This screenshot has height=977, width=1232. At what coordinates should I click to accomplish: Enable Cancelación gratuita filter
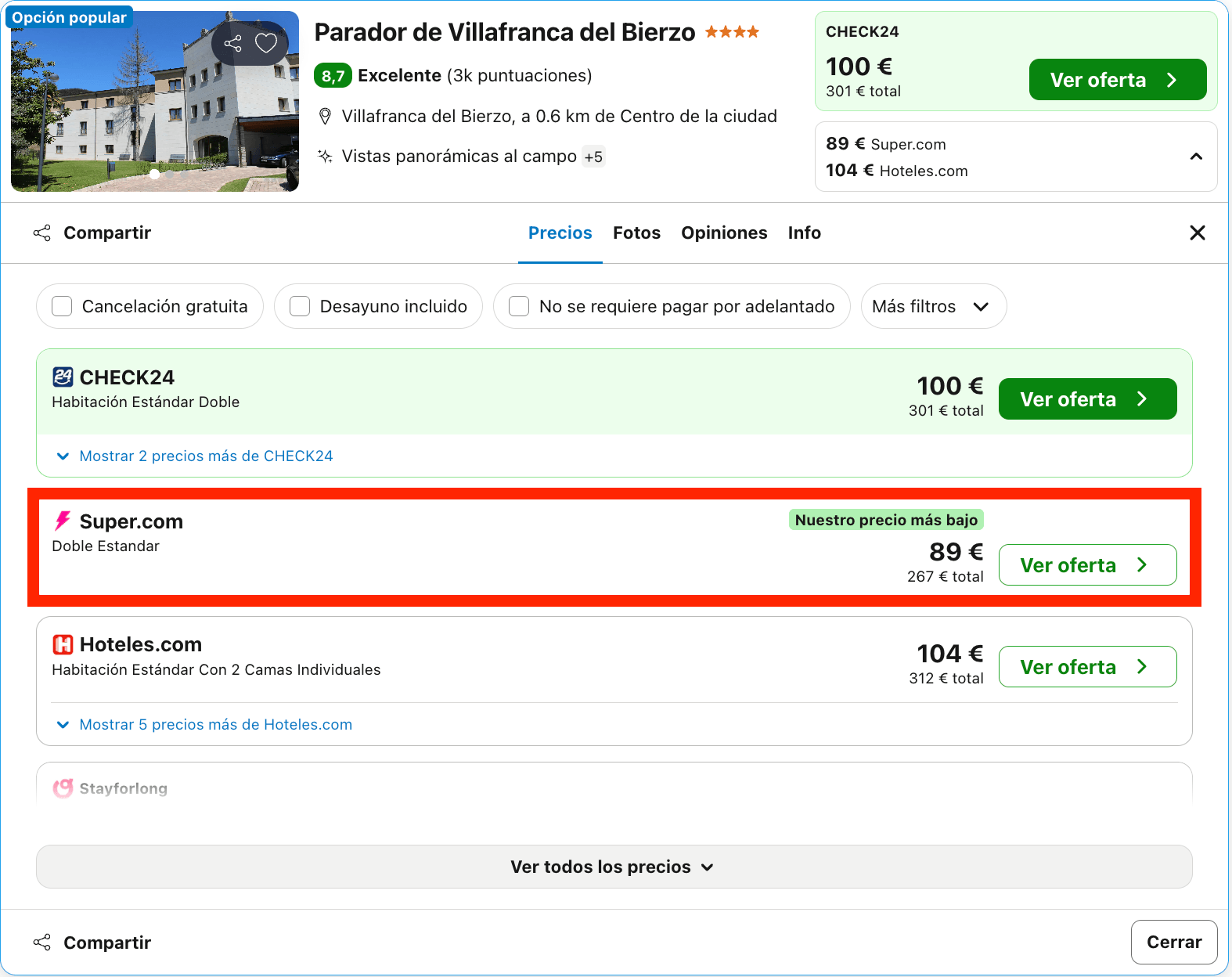point(62,306)
